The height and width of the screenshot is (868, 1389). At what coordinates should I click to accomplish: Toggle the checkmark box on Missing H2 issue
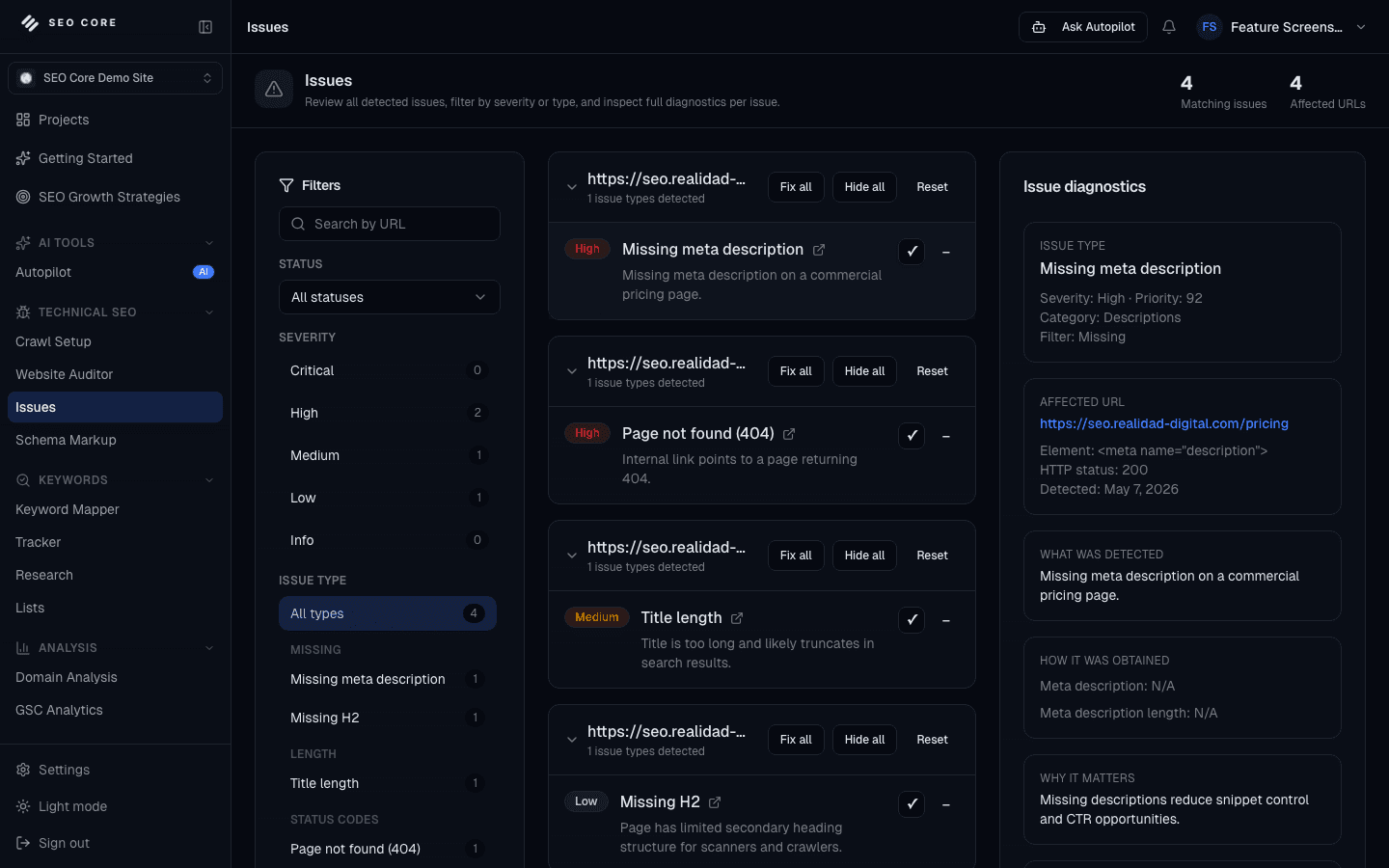[x=912, y=804]
